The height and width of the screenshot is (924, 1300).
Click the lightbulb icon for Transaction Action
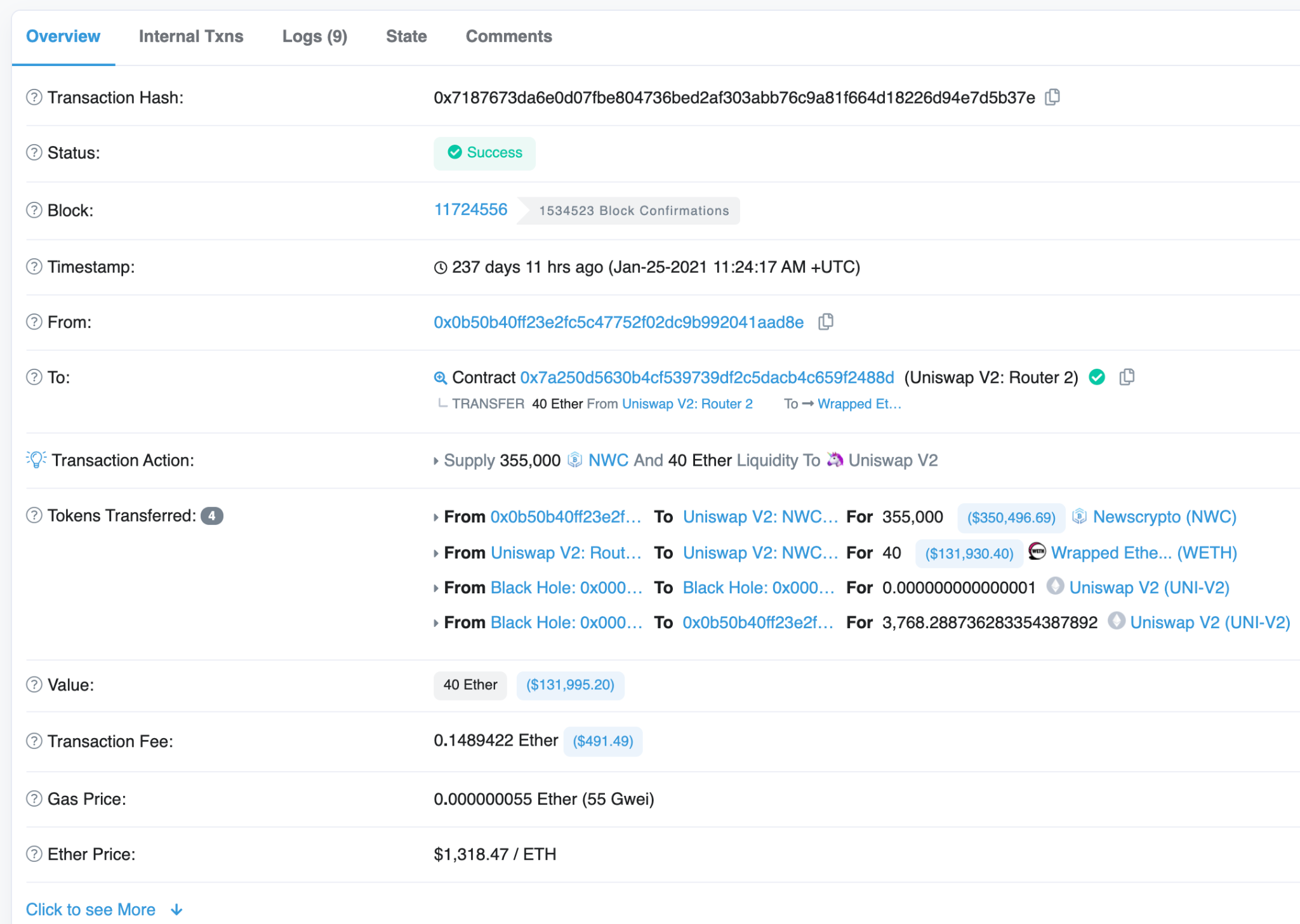(x=36, y=459)
